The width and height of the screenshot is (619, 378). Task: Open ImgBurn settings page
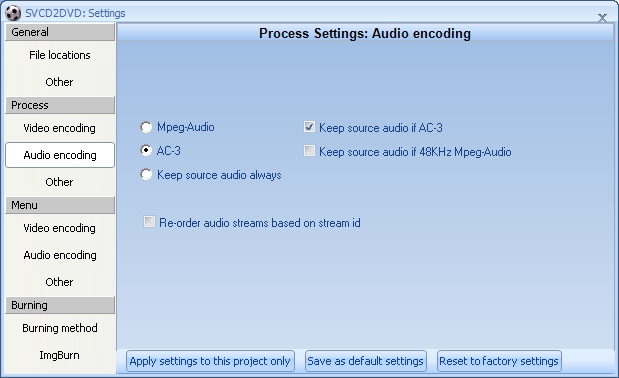click(x=60, y=355)
